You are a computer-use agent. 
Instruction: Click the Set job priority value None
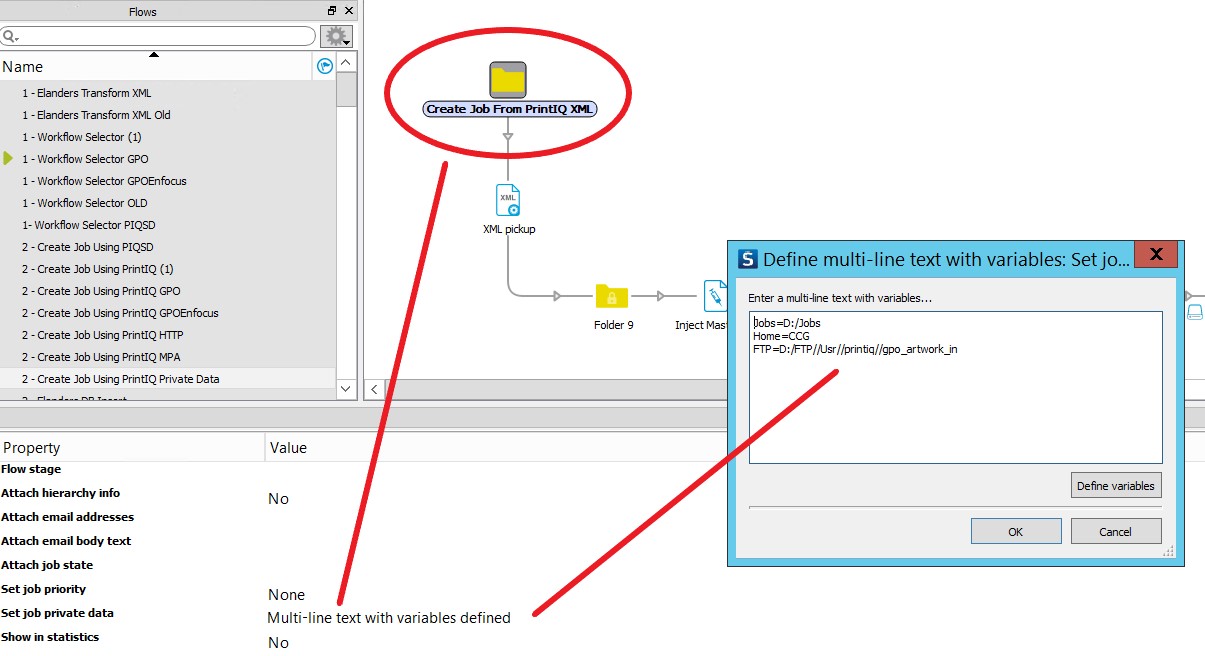click(286, 594)
